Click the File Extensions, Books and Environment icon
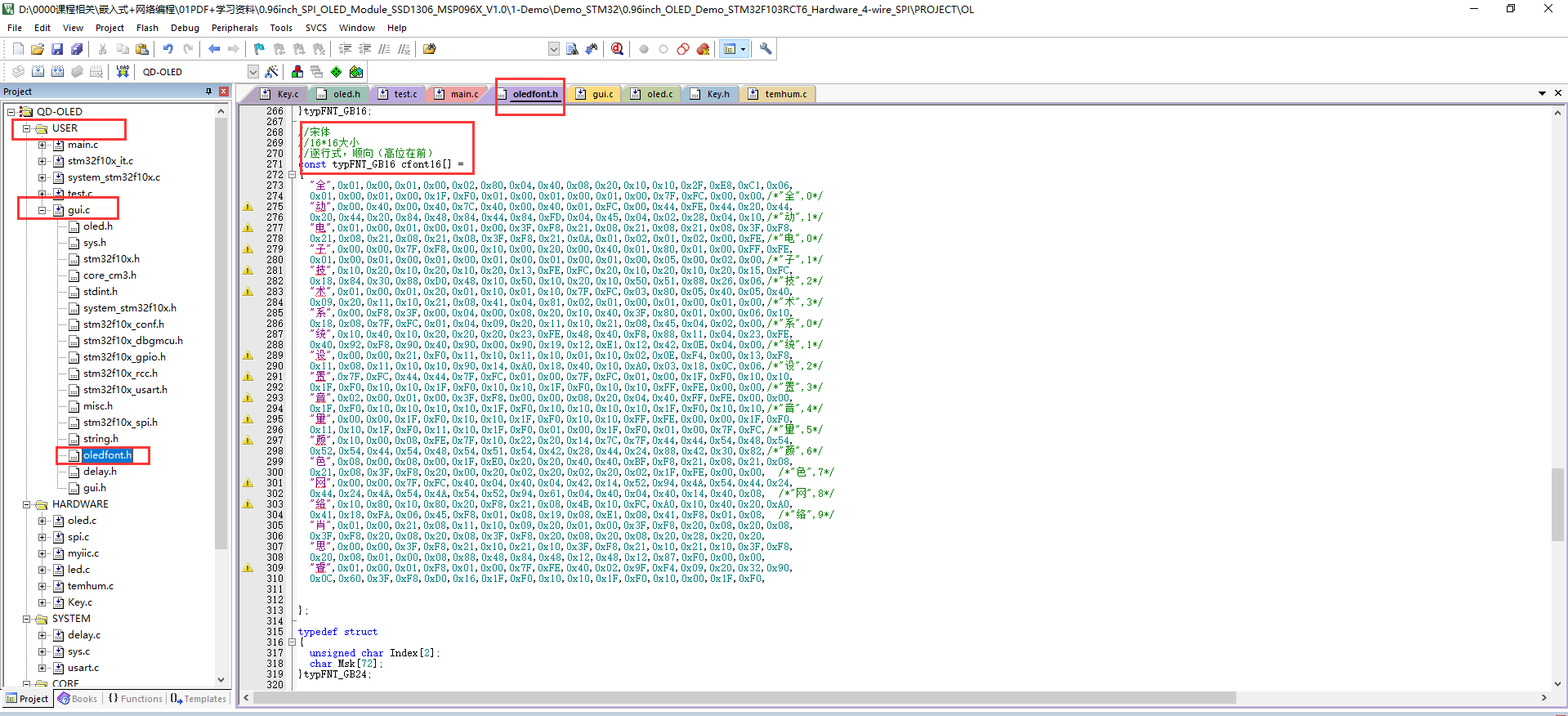This screenshot has height=716, width=1568. (297, 72)
